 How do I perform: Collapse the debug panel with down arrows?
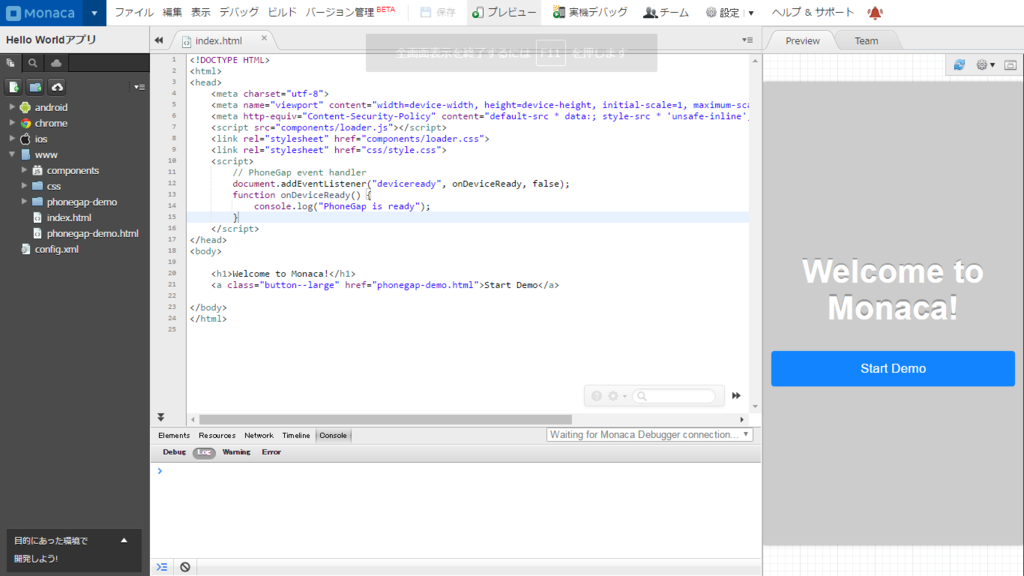click(161, 417)
